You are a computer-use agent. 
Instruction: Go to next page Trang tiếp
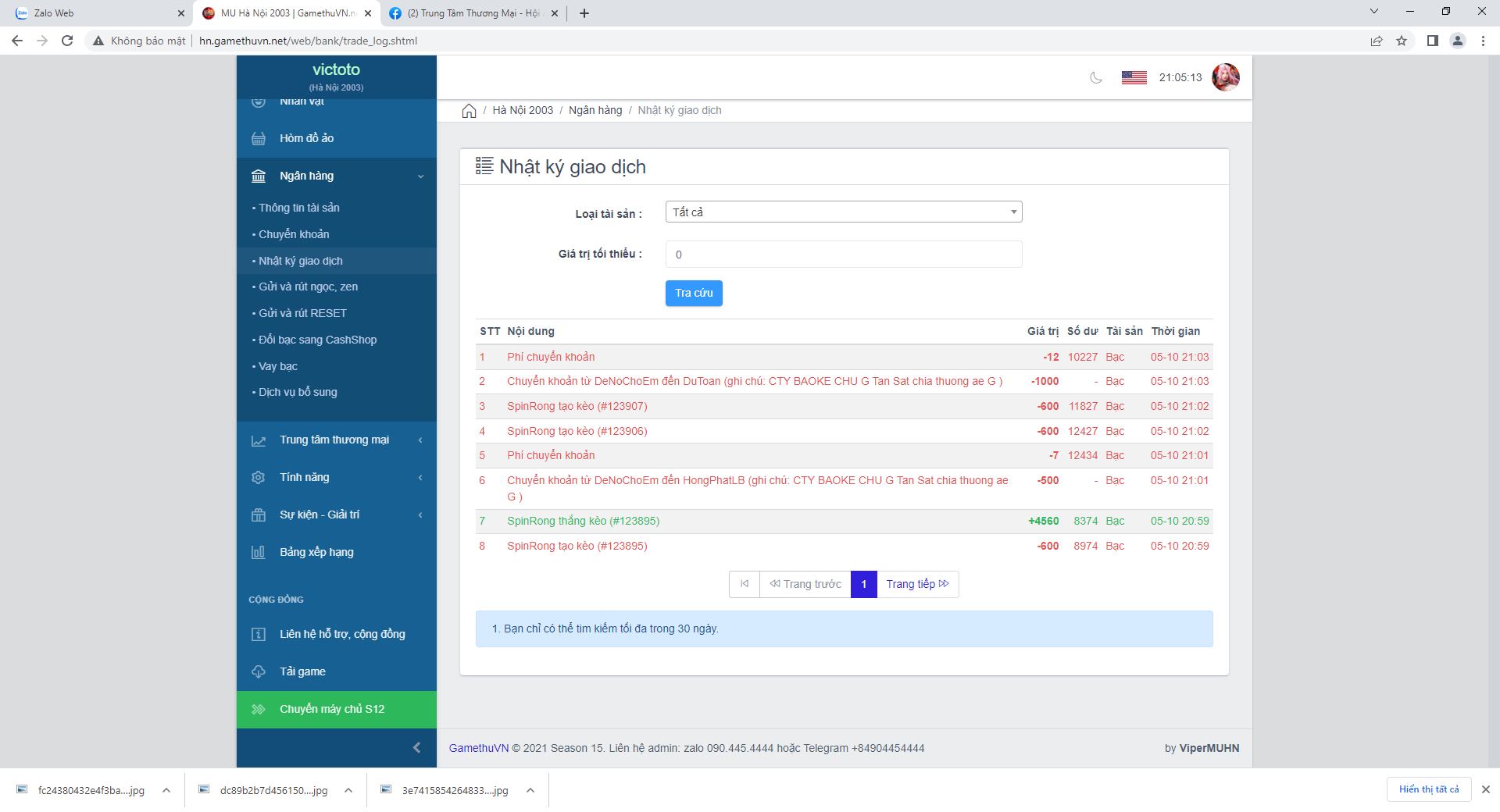pos(917,584)
